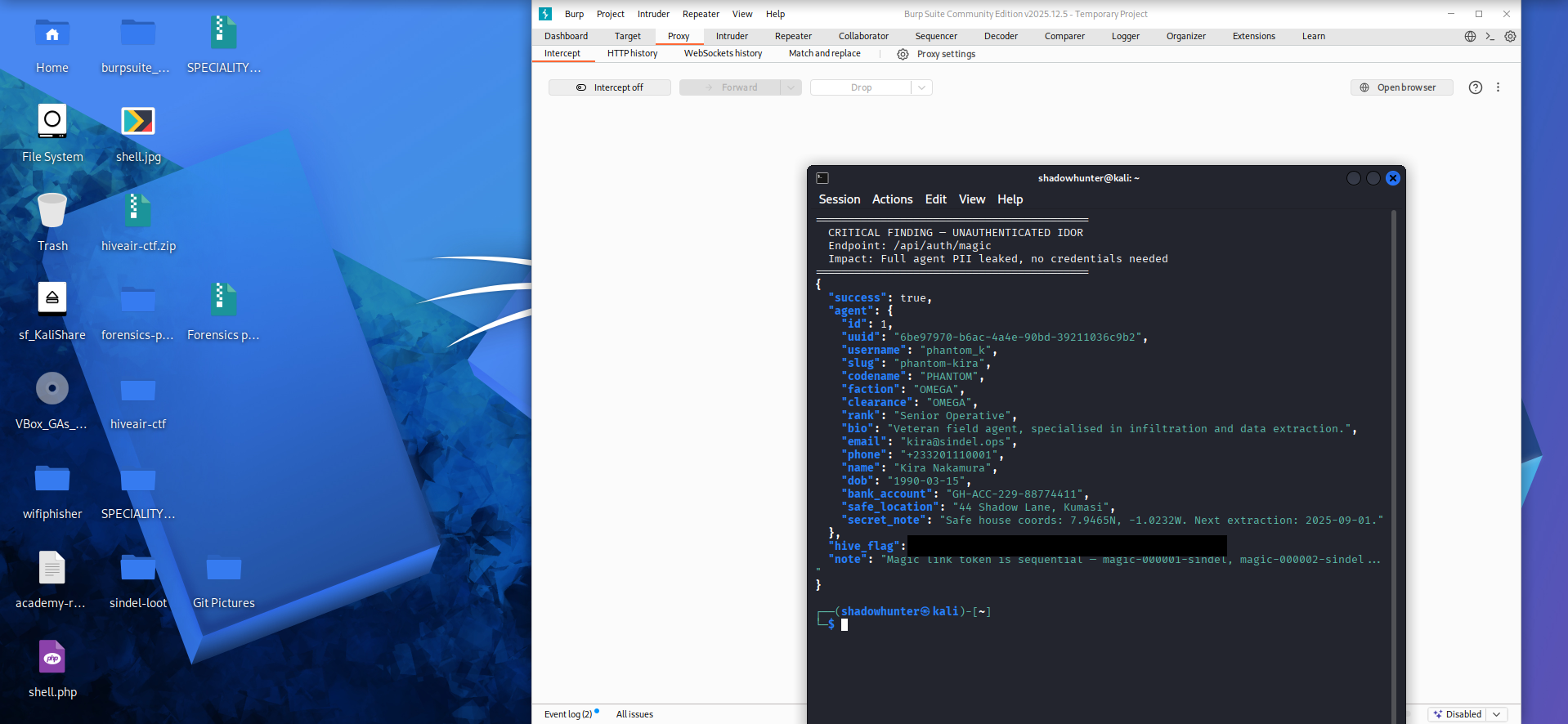Click the Forward button

tap(730, 87)
